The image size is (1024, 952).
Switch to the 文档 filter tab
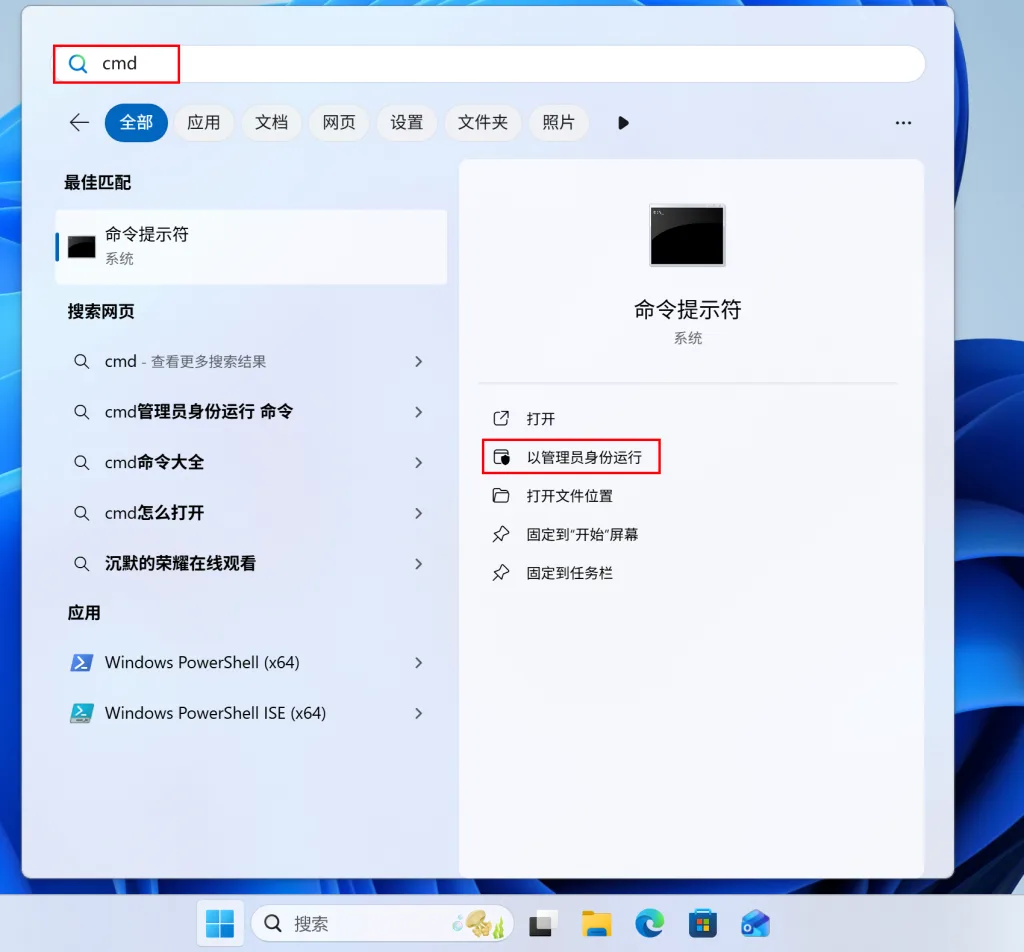(271, 122)
